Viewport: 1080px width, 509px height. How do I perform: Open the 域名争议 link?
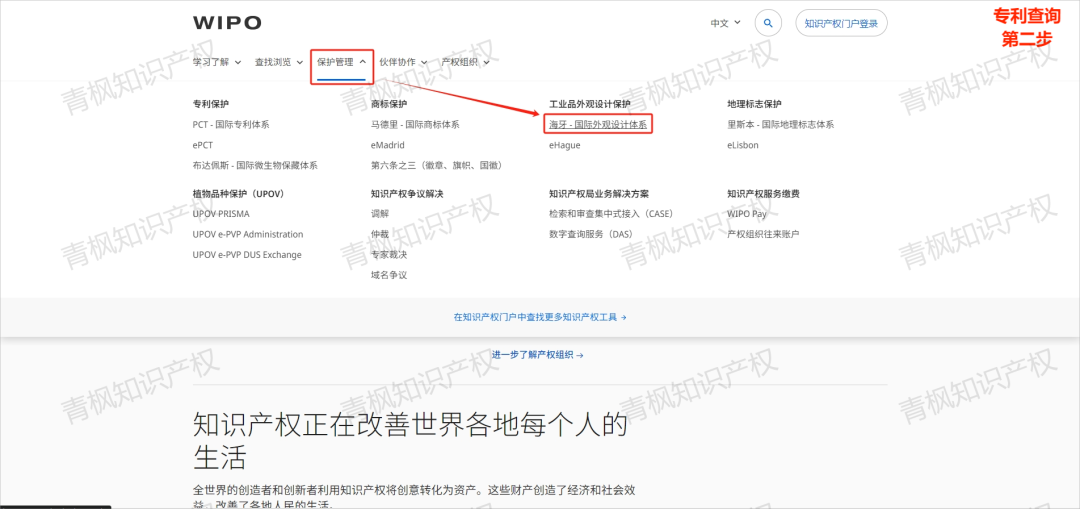pyautogui.click(x=388, y=276)
